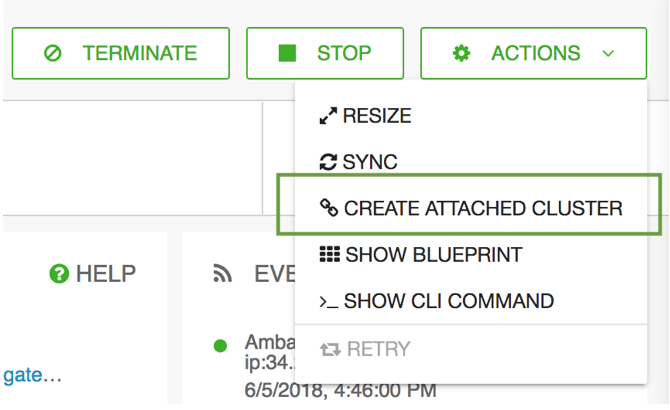This screenshot has height=410, width=670.
Task: Click the chain link icon
Action: (x=329, y=208)
